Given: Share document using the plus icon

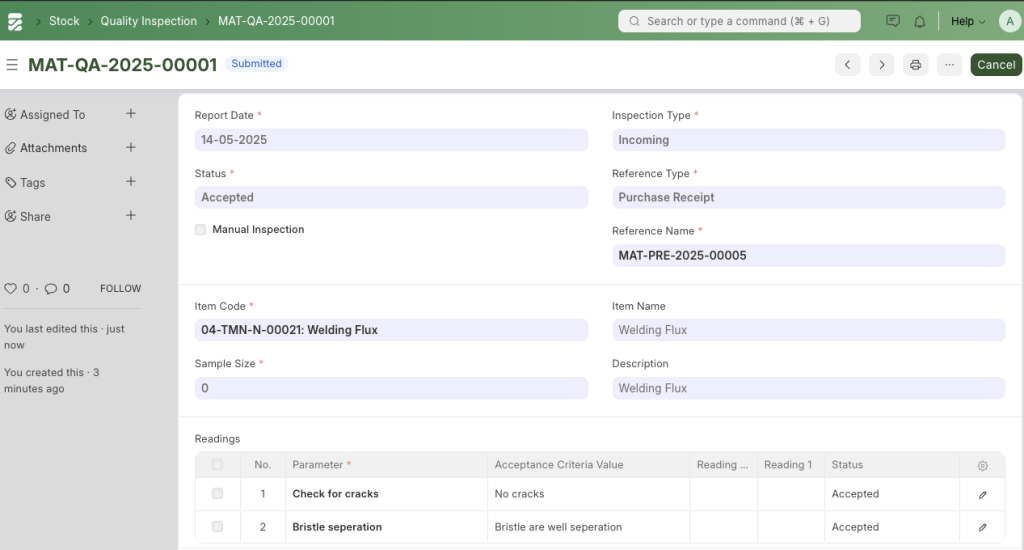Looking at the screenshot, I should (x=131, y=216).
